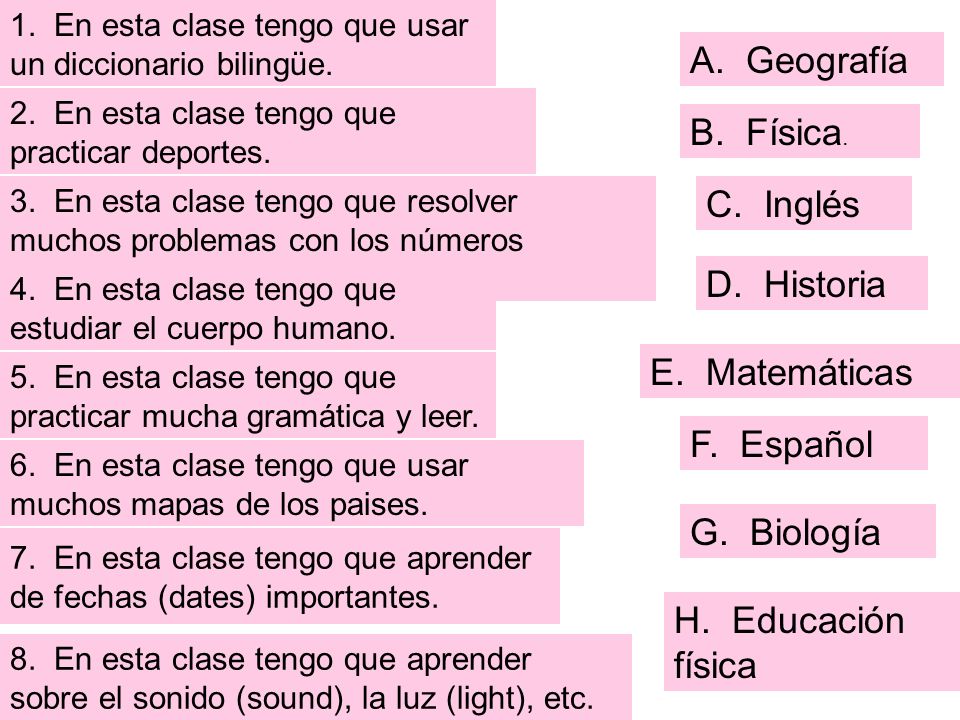Image resolution: width=960 pixels, height=720 pixels.
Task: Select sentence 7 about fechas importantes
Action: pyautogui.click(x=280, y=576)
